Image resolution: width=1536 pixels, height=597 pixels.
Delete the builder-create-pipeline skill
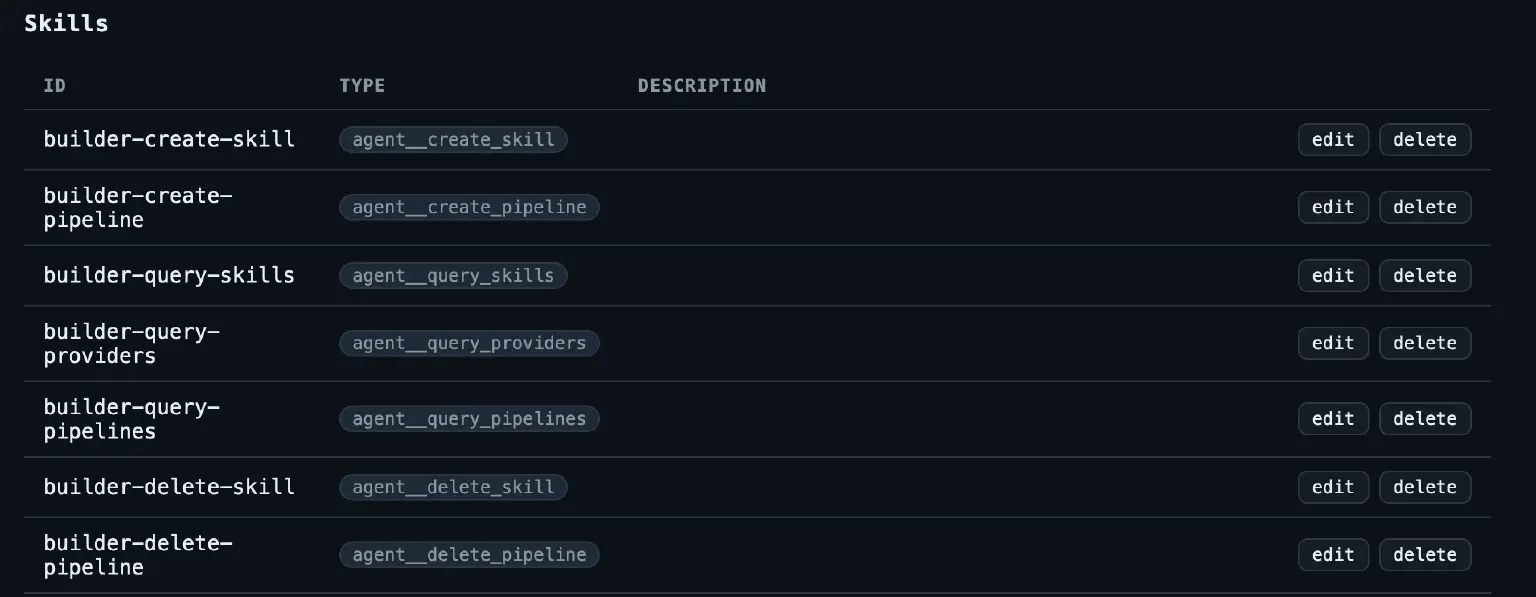click(1425, 207)
